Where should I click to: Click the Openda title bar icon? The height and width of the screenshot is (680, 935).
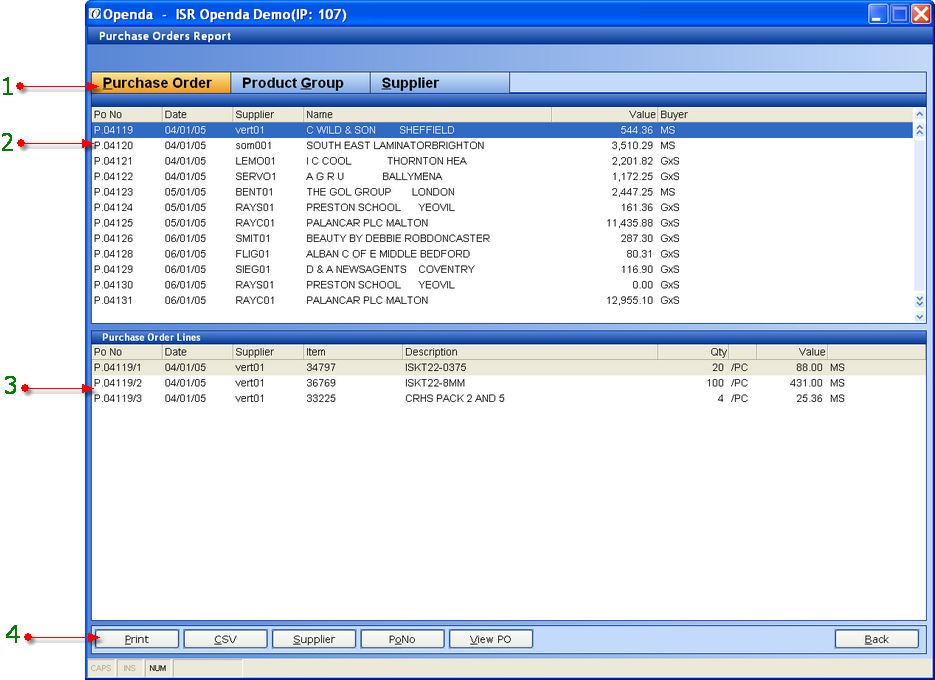point(95,14)
